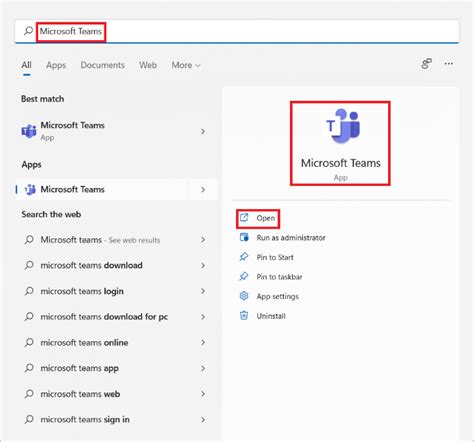
Task: Click the Pin to taskbar pin icon
Action: pos(244,277)
